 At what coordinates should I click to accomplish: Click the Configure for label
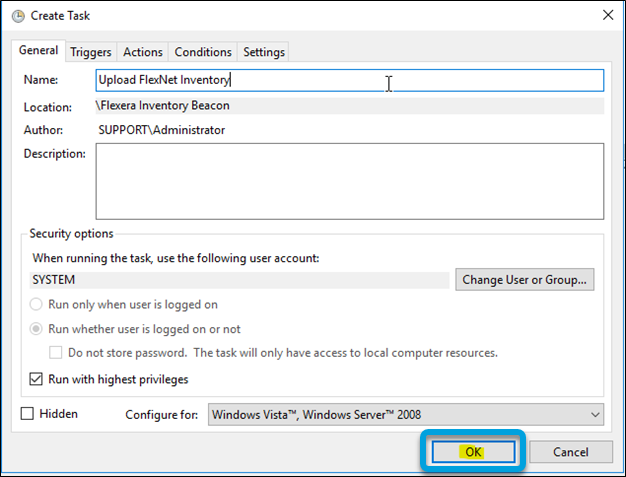[162, 415]
